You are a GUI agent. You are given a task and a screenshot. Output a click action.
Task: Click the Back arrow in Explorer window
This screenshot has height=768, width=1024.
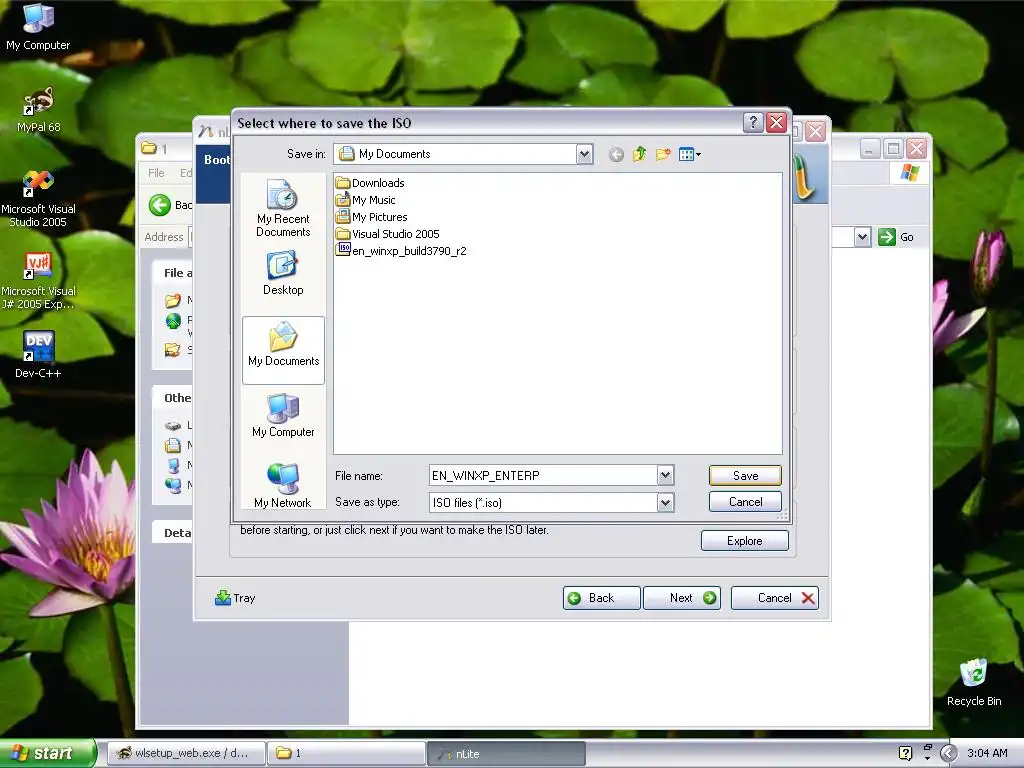160,205
